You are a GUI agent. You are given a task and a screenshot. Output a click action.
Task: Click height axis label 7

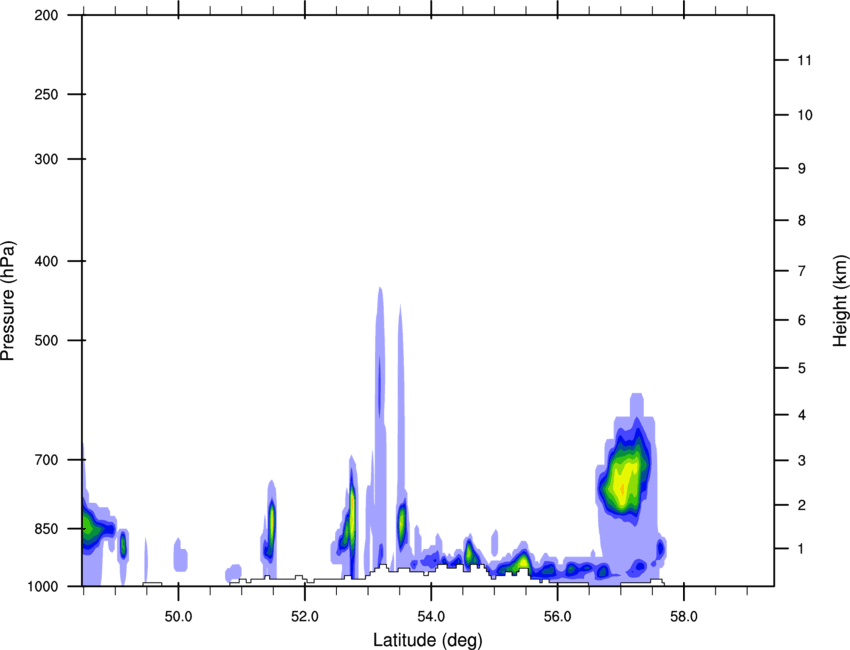[x=802, y=271]
